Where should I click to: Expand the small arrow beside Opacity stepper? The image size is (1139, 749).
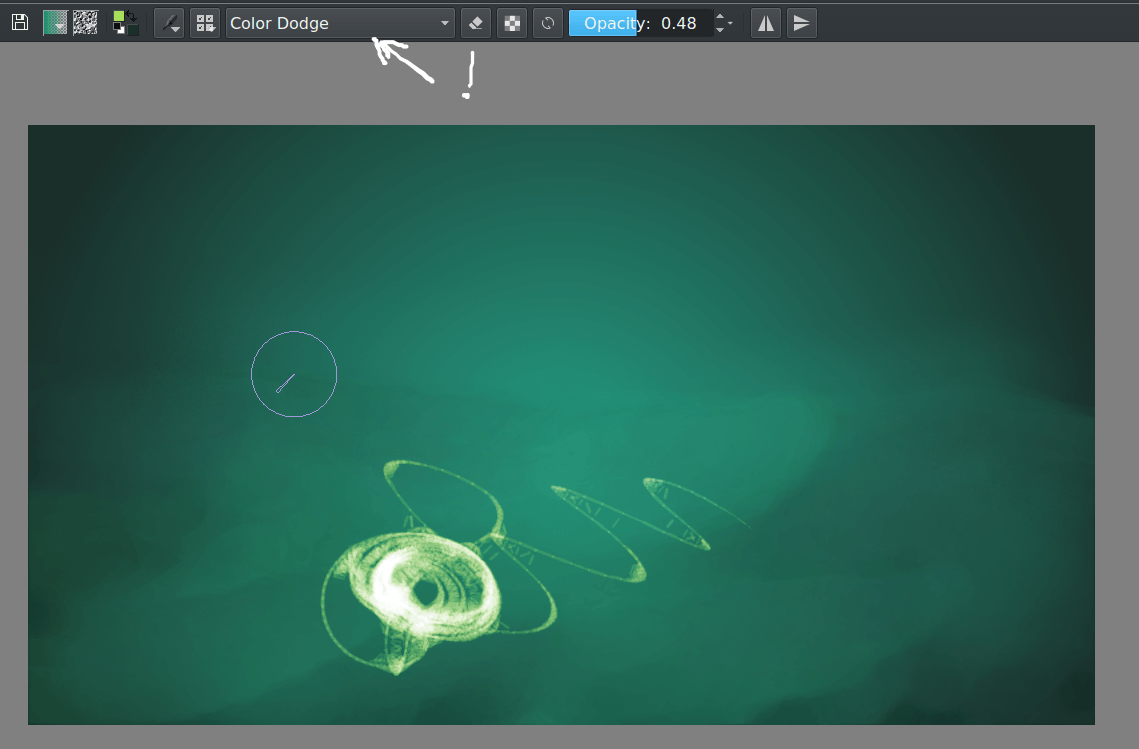(x=731, y=23)
